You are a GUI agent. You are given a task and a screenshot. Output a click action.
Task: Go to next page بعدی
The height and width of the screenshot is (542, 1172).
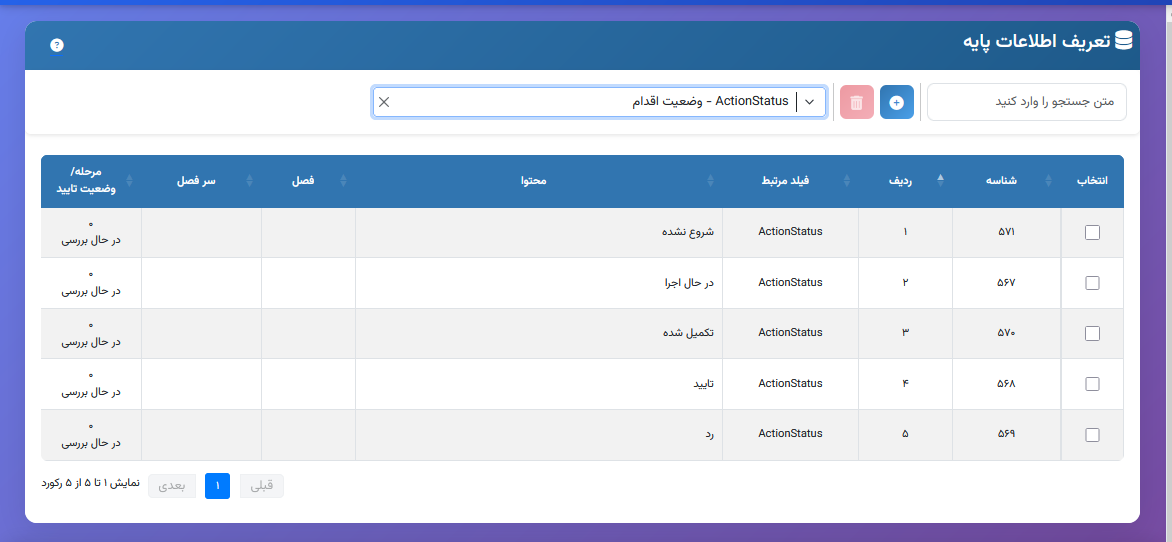pyautogui.click(x=171, y=486)
